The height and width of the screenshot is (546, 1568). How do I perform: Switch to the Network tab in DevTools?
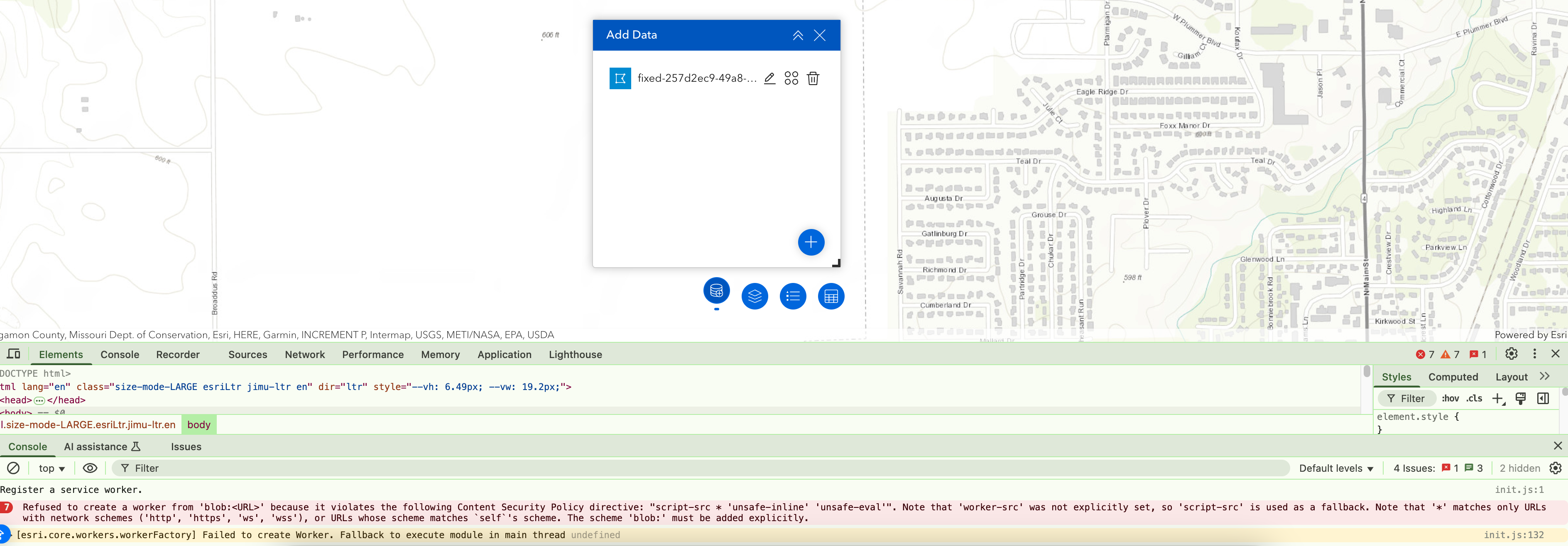point(304,354)
